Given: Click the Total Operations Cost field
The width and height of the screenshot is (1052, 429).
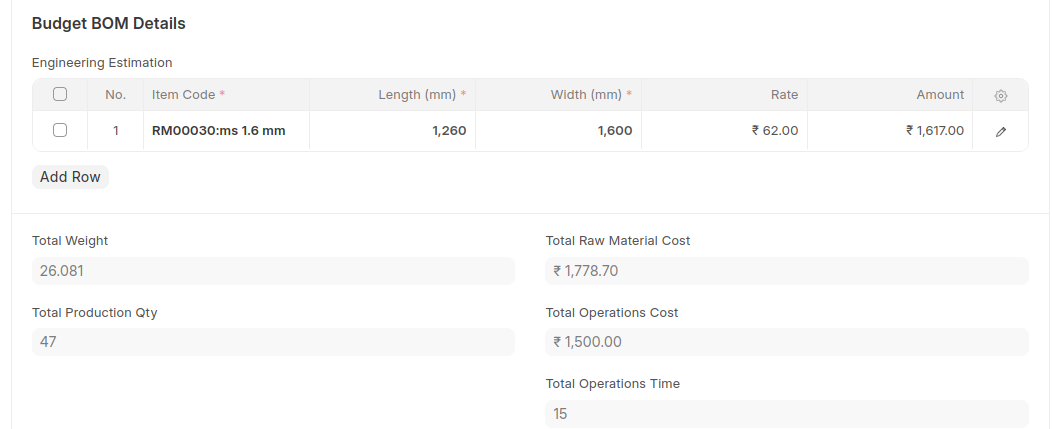Looking at the screenshot, I should pos(787,342).
